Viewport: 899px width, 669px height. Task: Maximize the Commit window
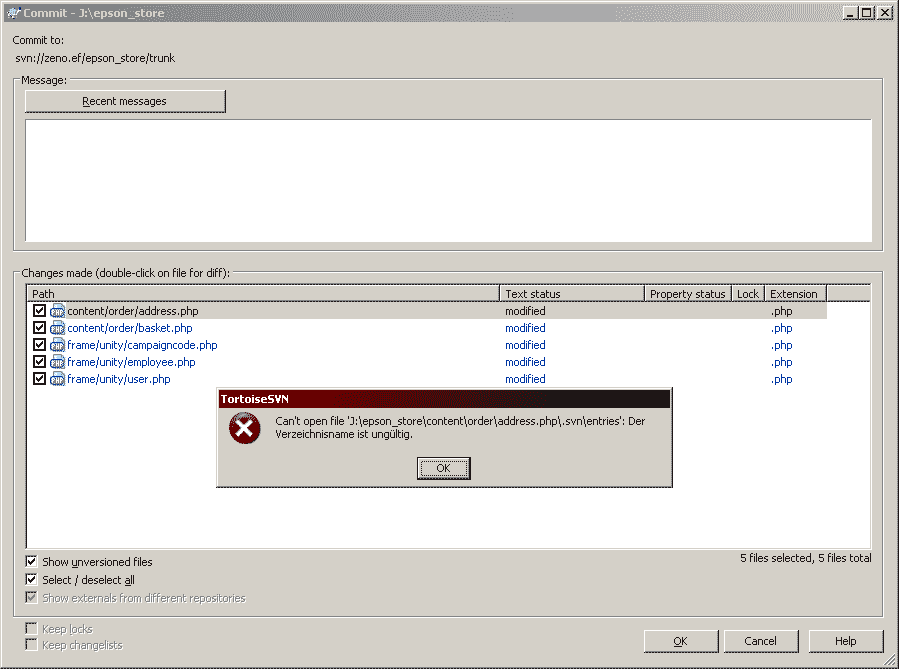point(867,13)
